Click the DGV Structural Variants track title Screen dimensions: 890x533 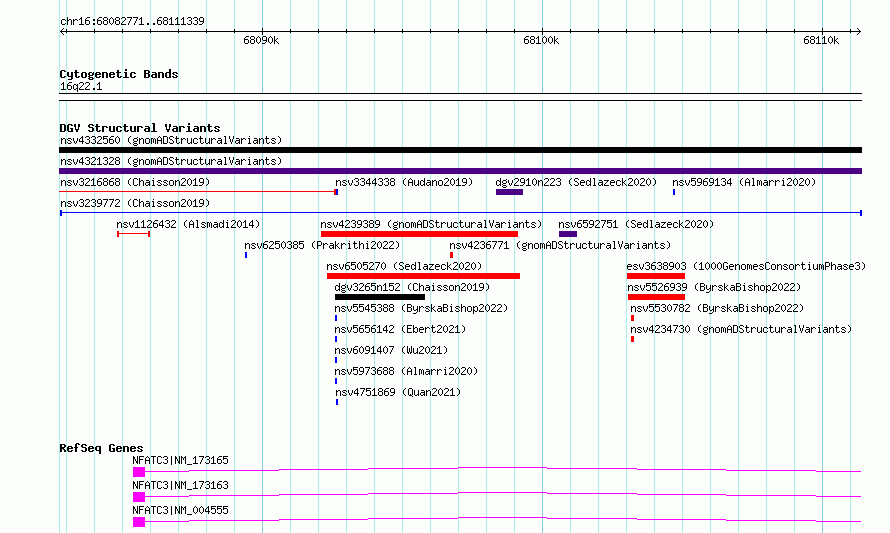[140, 128]
